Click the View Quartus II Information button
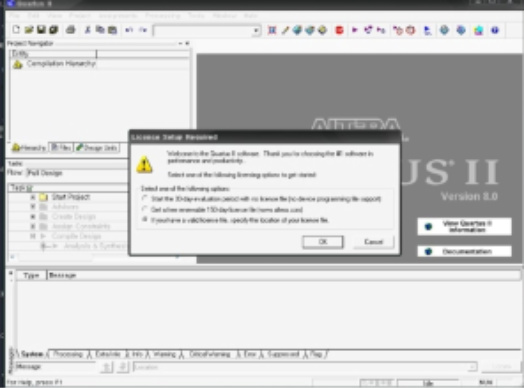This screenshot has width=524, height=388. click(x=465, y=227)
